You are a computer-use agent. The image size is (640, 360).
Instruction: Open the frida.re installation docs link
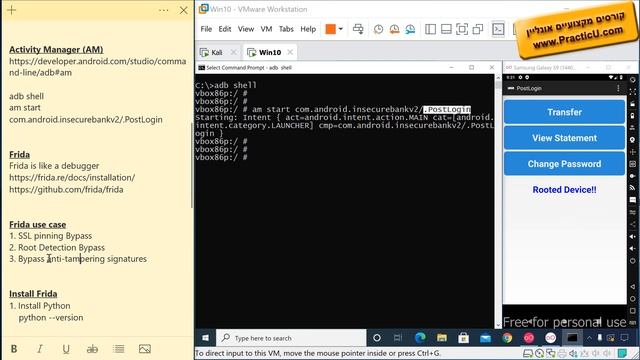click(x=72, y=178)
